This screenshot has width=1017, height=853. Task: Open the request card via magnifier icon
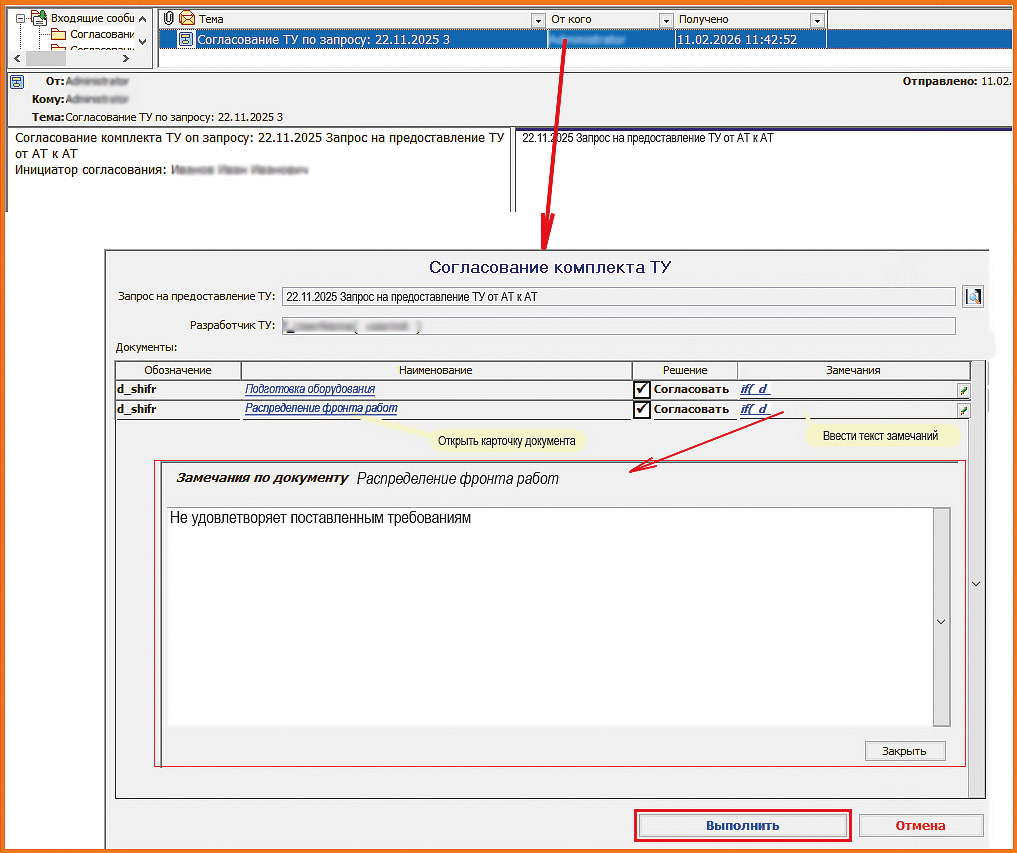tap(973, 296)
